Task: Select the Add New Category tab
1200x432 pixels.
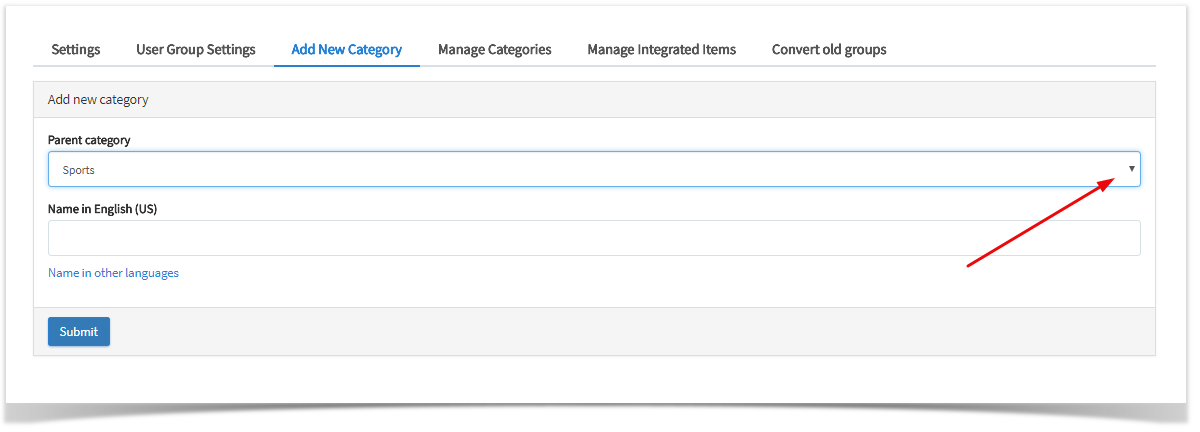Action: (347, 49)
